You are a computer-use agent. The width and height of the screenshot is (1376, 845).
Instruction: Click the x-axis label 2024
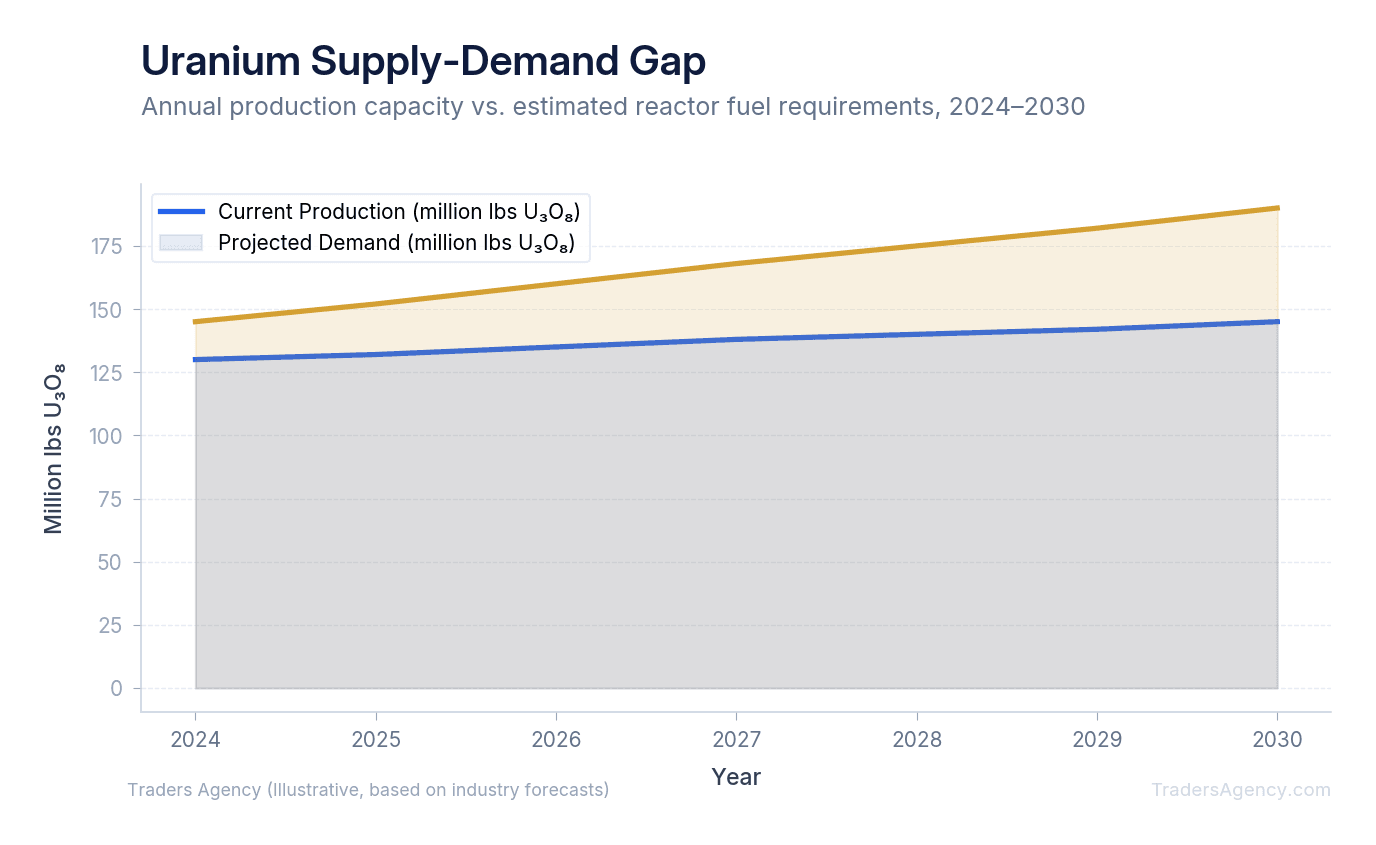pos(195,740)
